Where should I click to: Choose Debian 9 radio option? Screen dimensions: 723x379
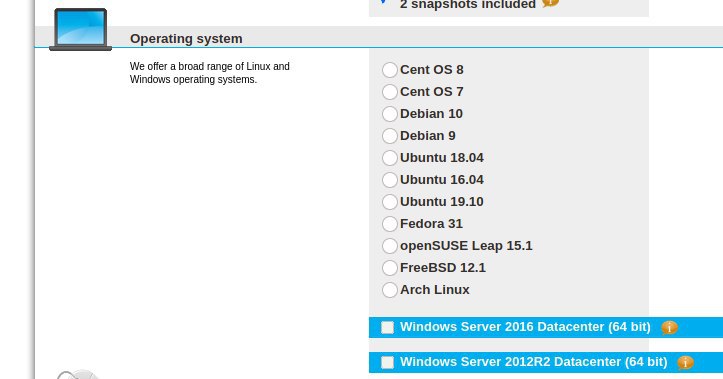click(x=390, y=136)
